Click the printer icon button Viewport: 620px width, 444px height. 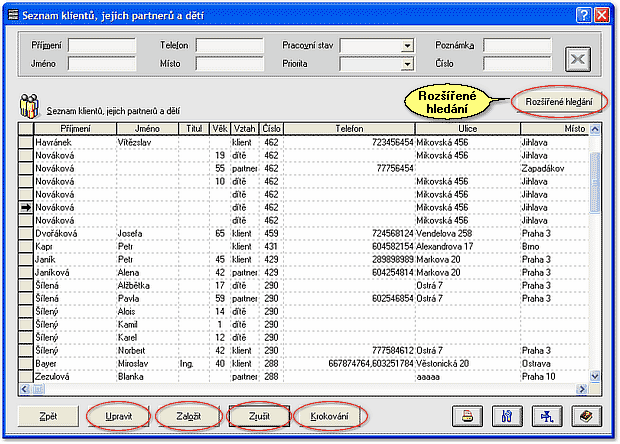[467, 415]
